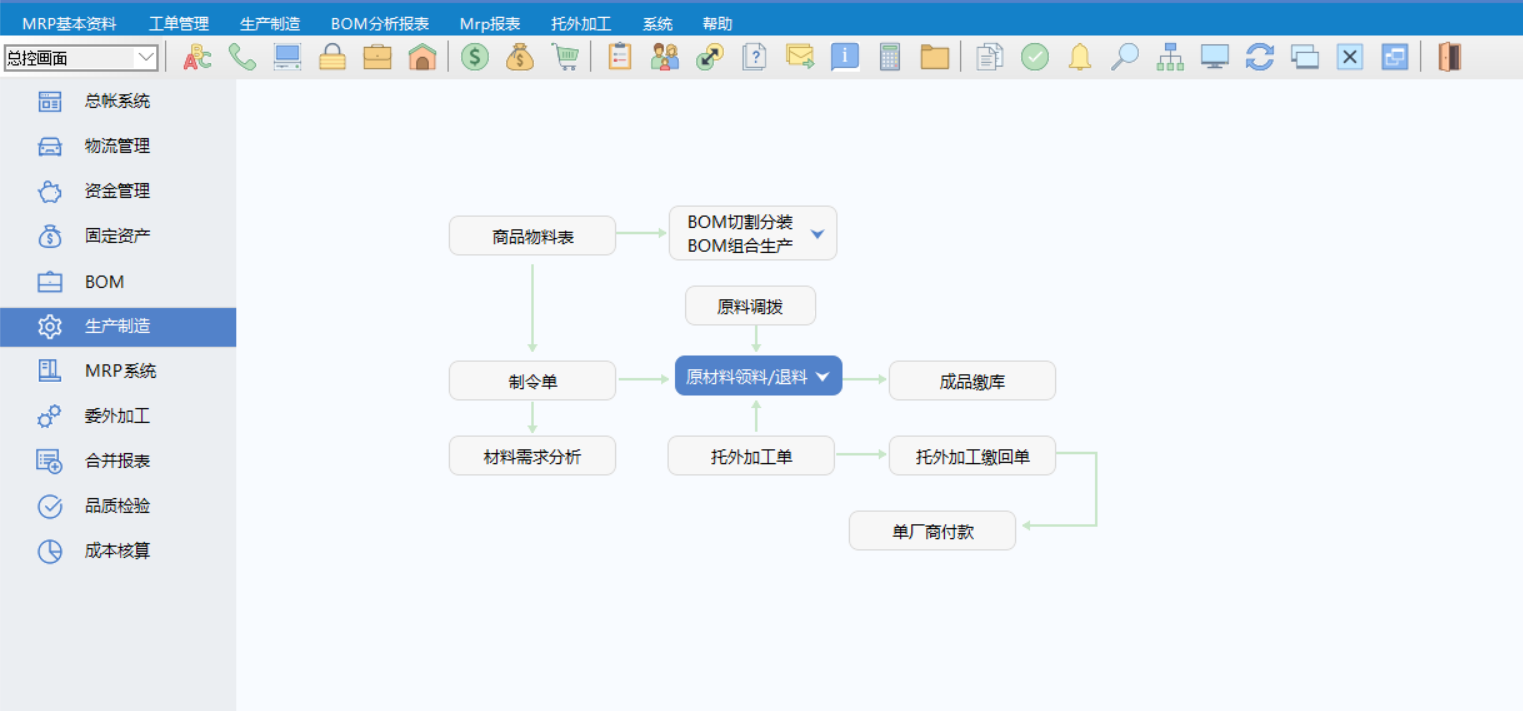This screenshot has width=1523, height=711.
Task: Click the diagonal arrows circle icon
Action: (710, 57)
